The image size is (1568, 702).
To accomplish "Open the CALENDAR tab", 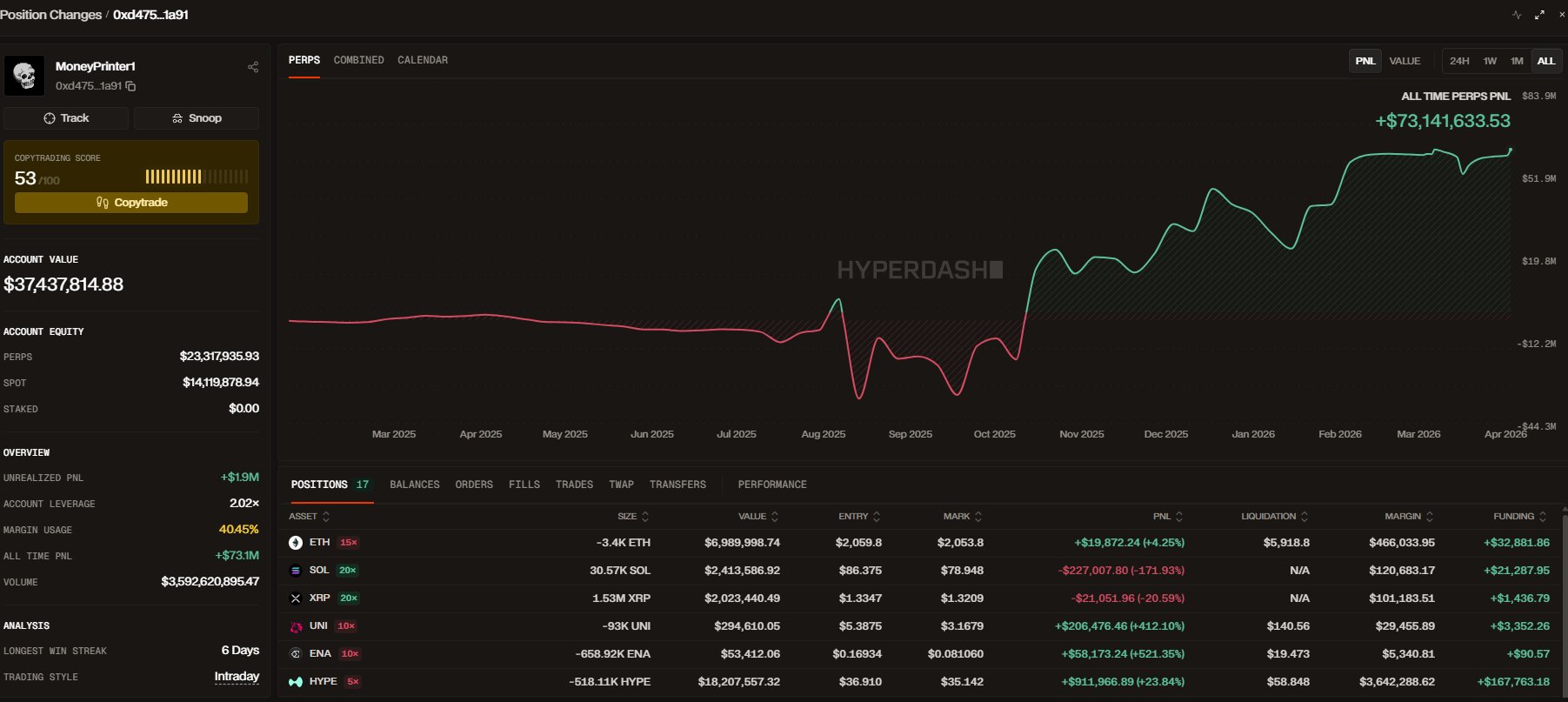I will [x=423, y=60].
